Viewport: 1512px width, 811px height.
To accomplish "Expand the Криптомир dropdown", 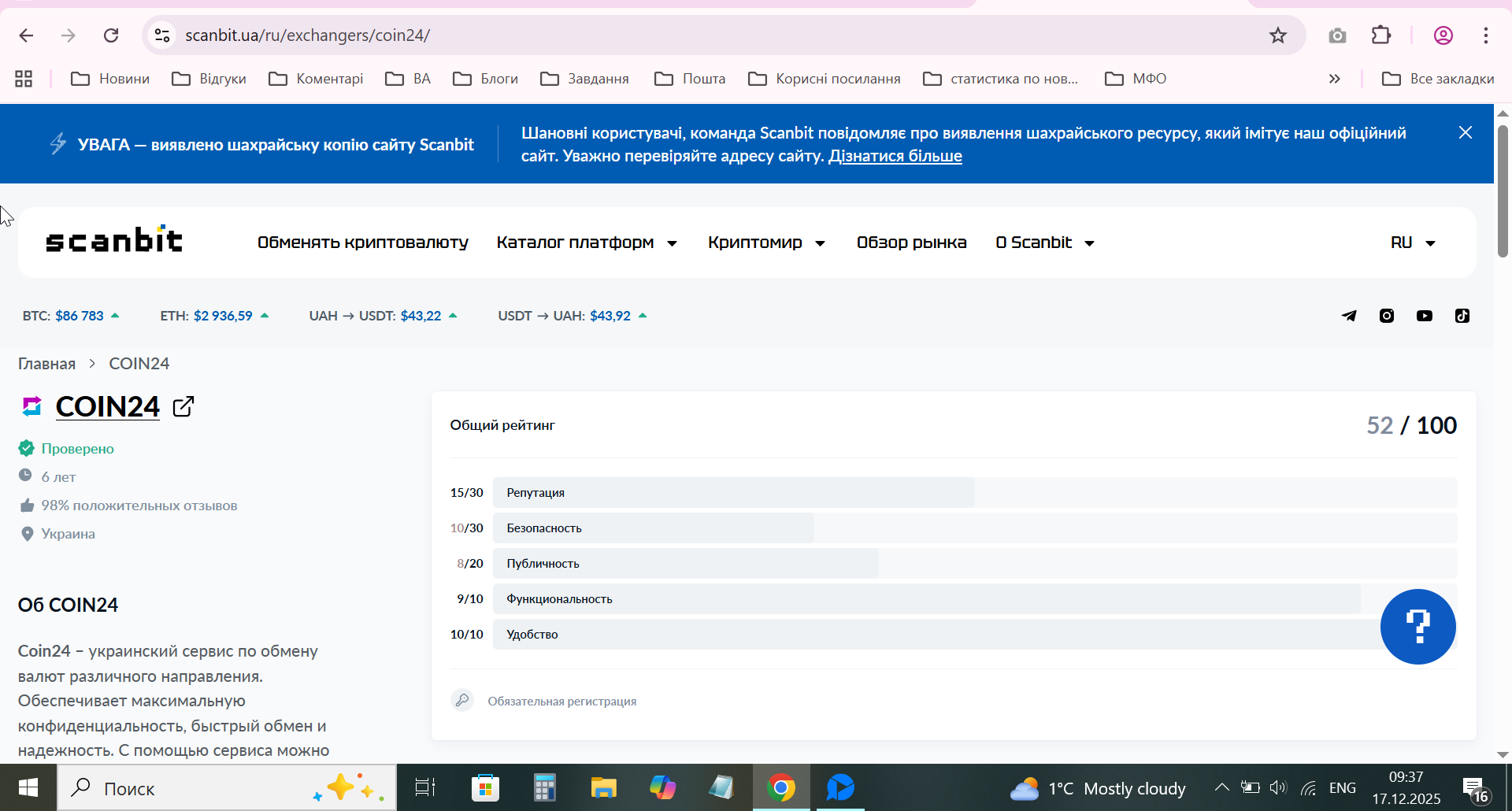I will click(x=766, y=243).
